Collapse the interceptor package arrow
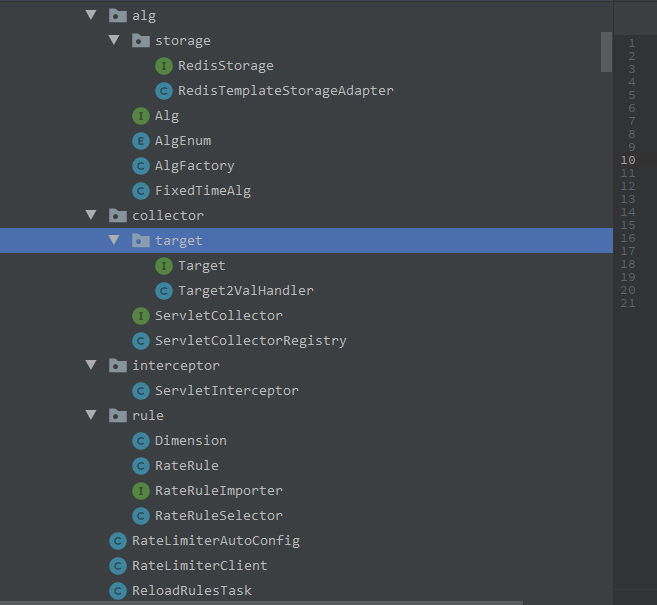This screenshot has height=605, width=657. [x=91, y=365]
